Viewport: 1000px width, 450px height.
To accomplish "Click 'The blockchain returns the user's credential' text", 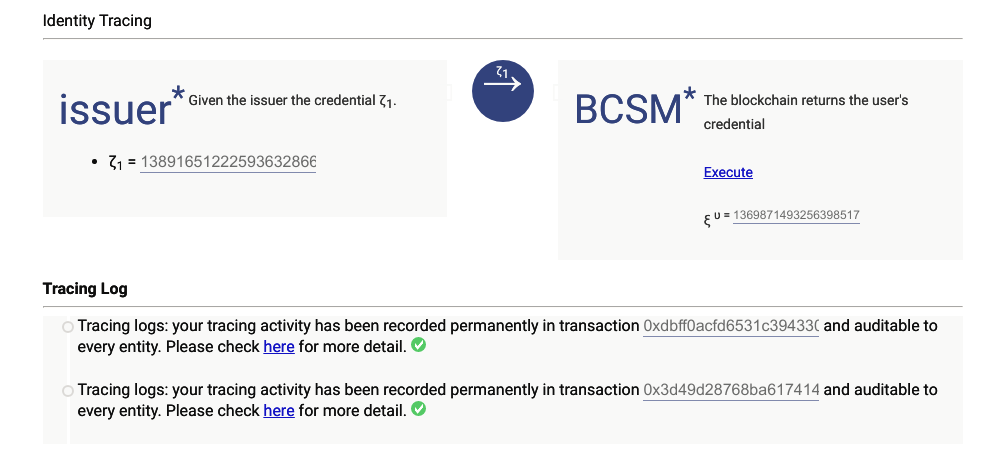I will tap(805, 112).
